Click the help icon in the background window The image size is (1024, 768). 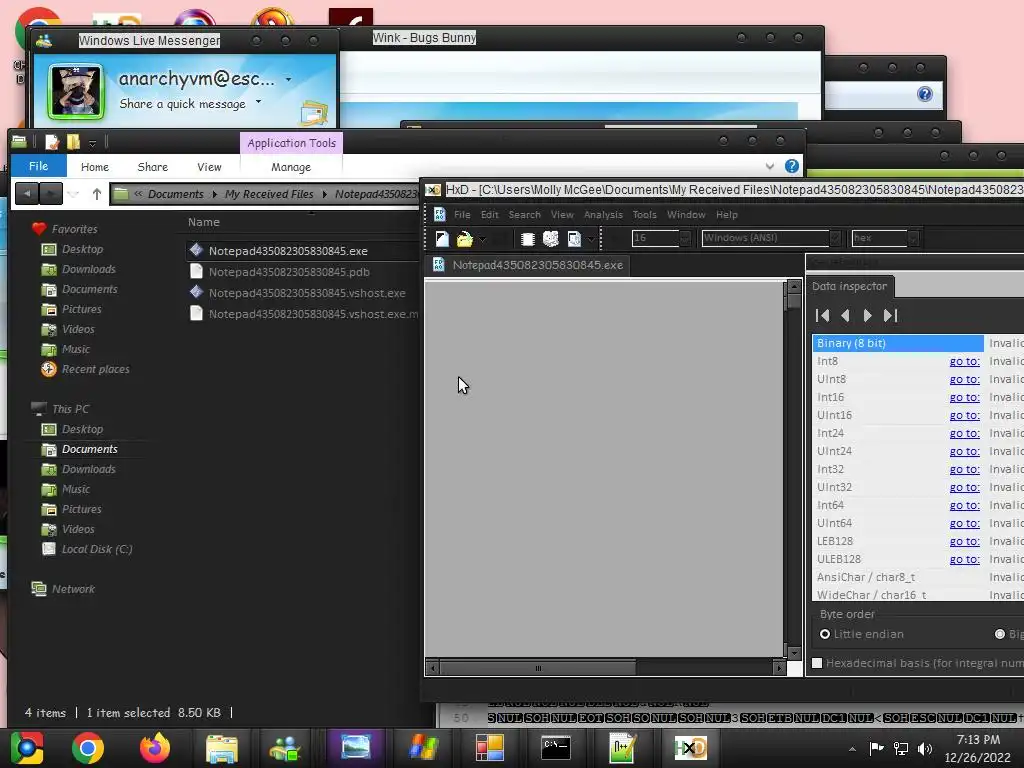pyautogui.click(x=925, y=94)
